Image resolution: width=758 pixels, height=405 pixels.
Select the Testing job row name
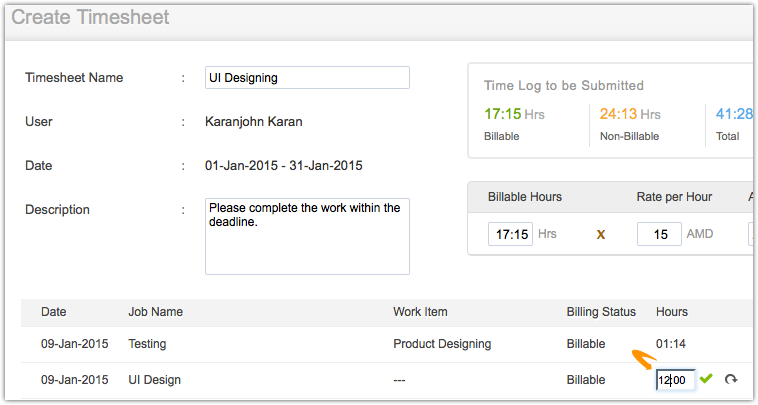148,344
